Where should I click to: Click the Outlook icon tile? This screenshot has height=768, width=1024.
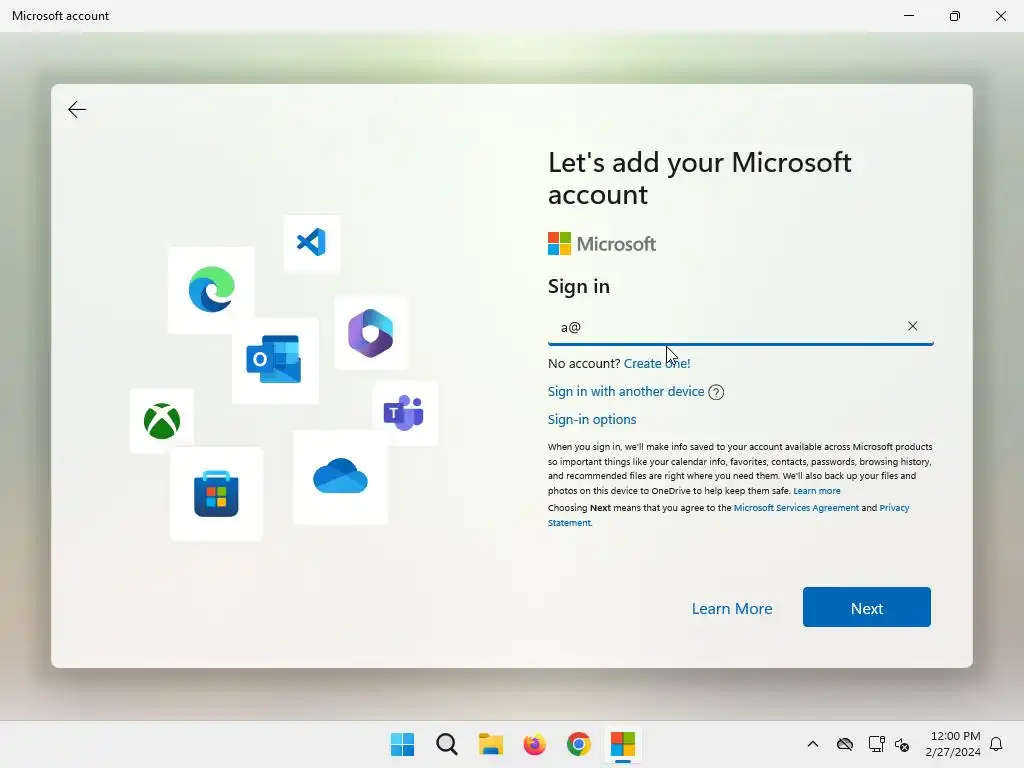(x=275, y=360)
